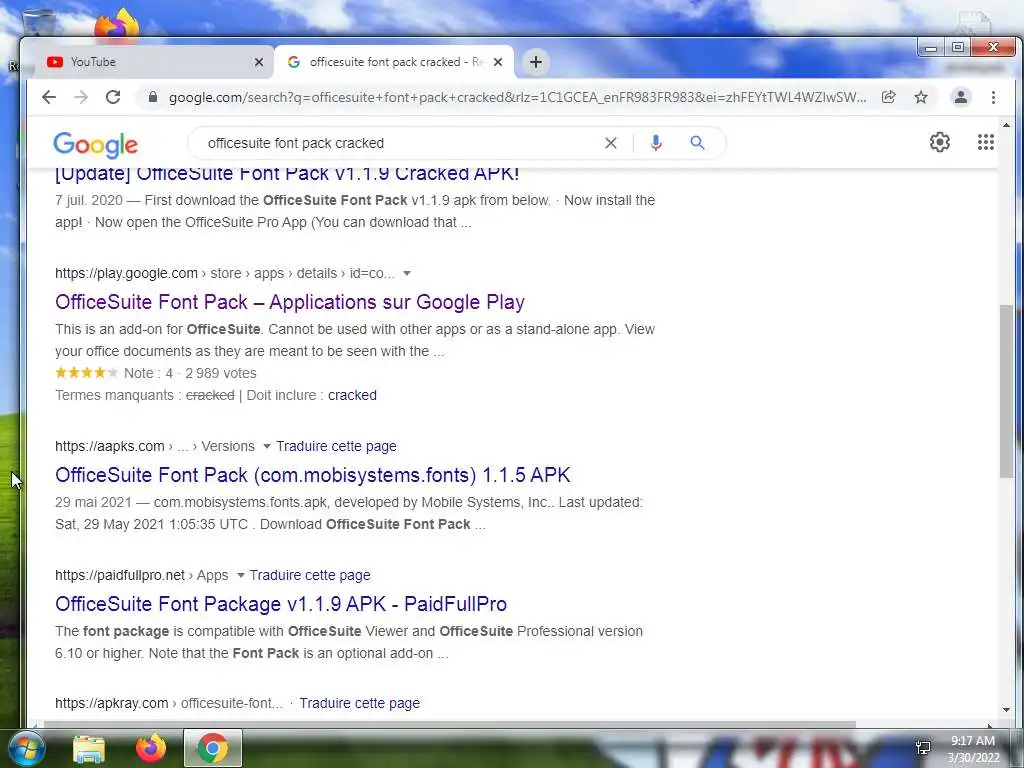The height and width of the screenshot is (768, 1024).
Task: Open a new tab with the plus button
Action: click(536, 62)
